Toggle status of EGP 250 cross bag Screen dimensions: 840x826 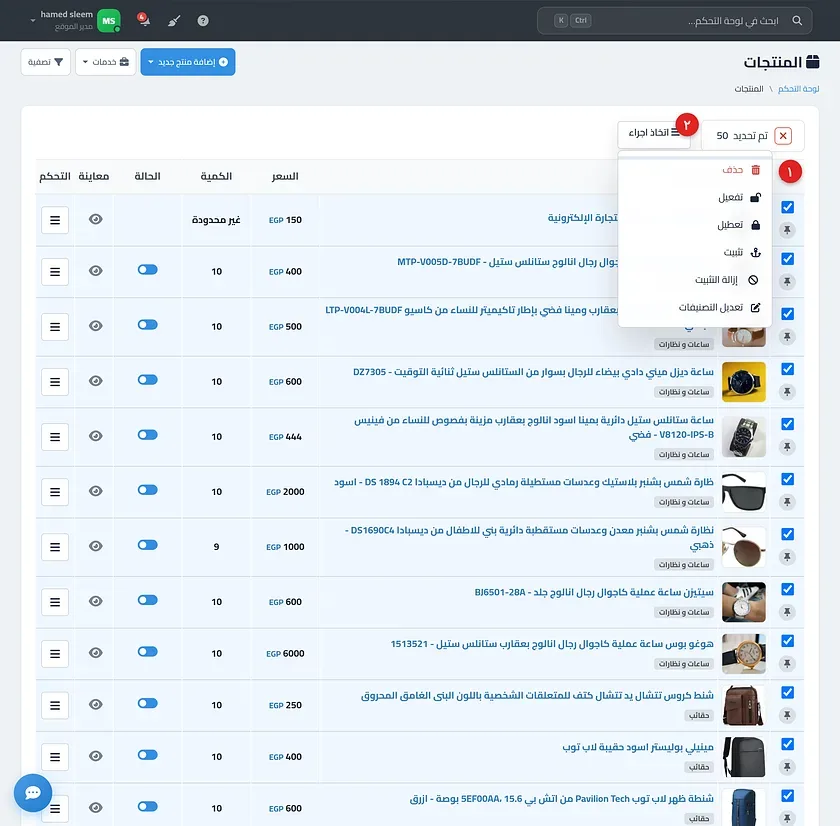(147, 703)
